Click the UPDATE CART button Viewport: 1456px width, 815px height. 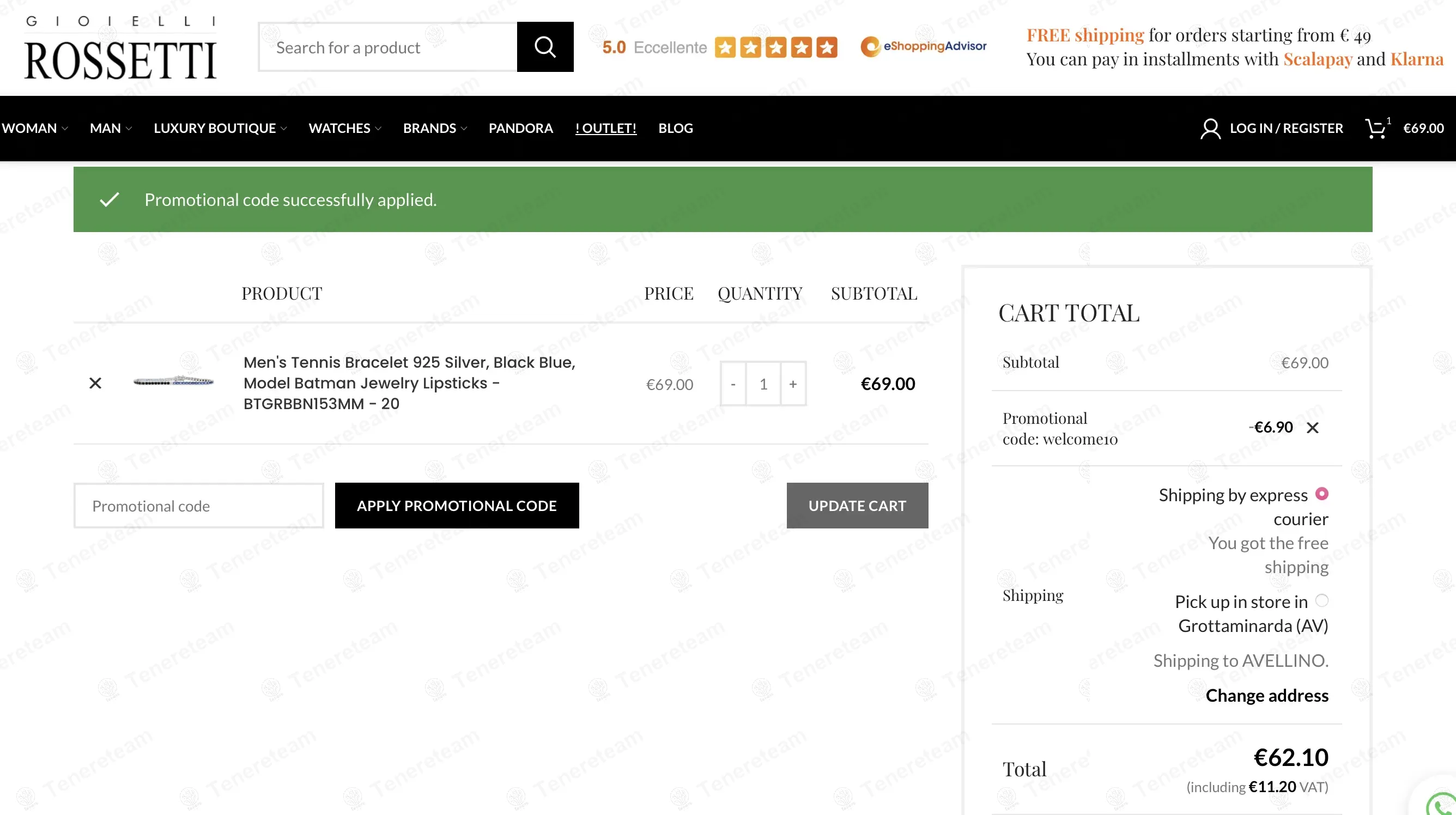857,505
